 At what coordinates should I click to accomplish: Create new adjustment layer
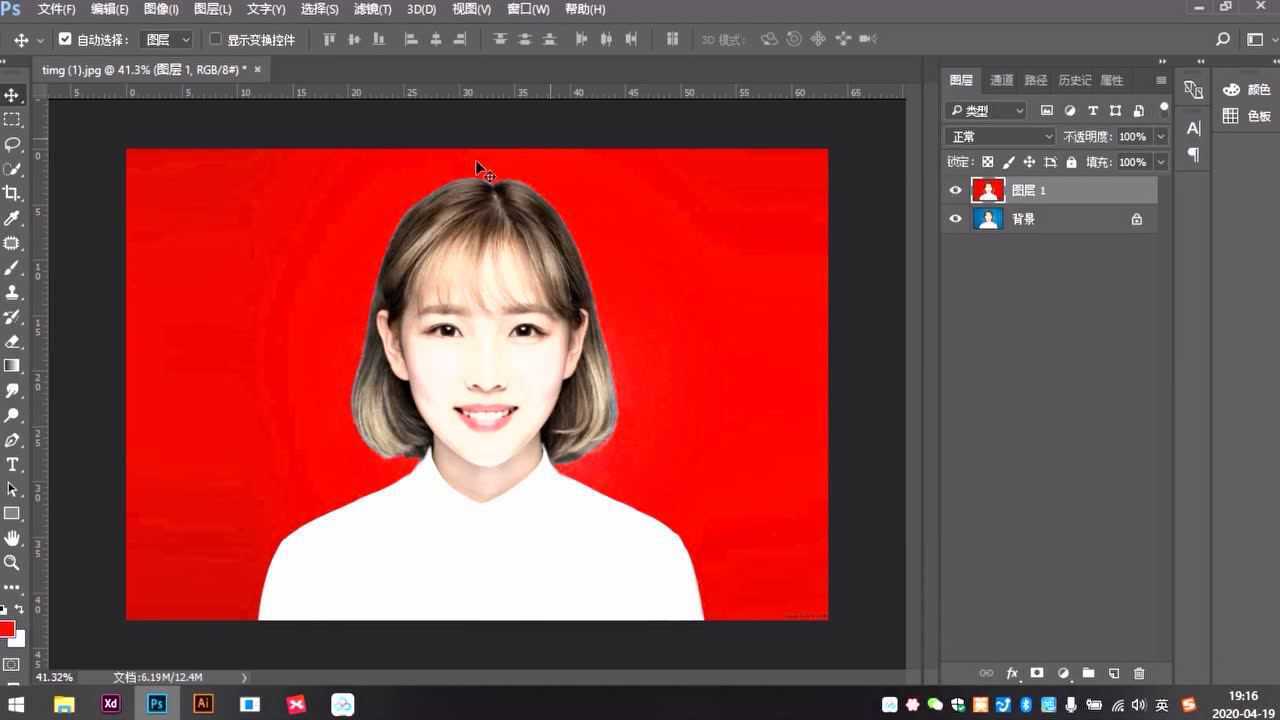[1063, 673]
